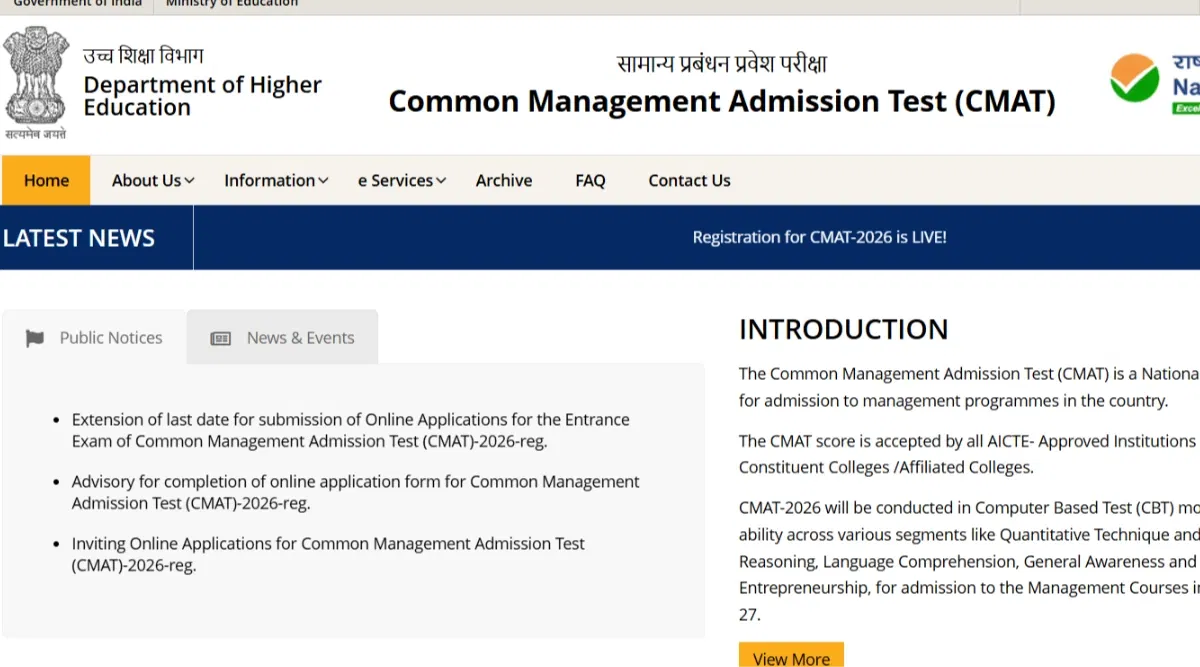Navigate to Contact Us
The image size is (1200, 667).
(689, 181)
